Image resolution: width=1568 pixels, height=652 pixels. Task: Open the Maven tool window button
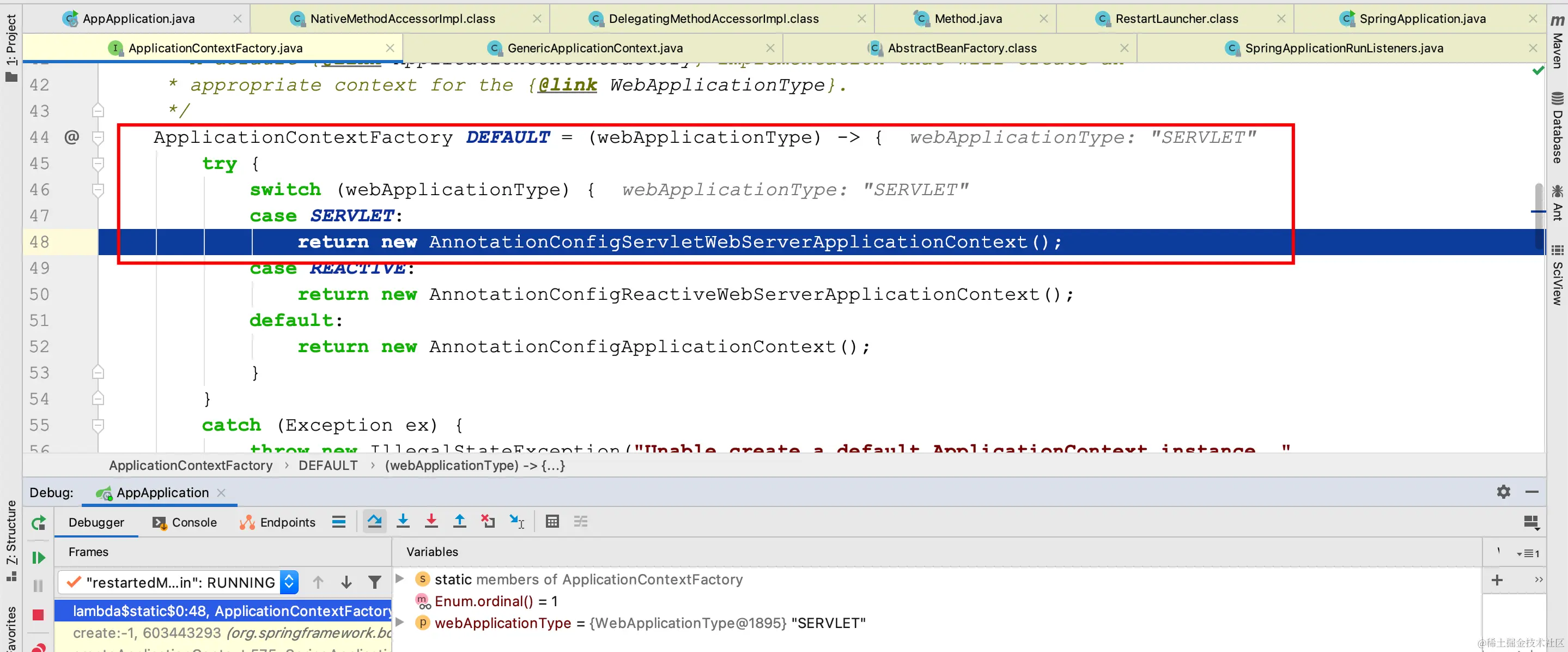(1557, 40)
